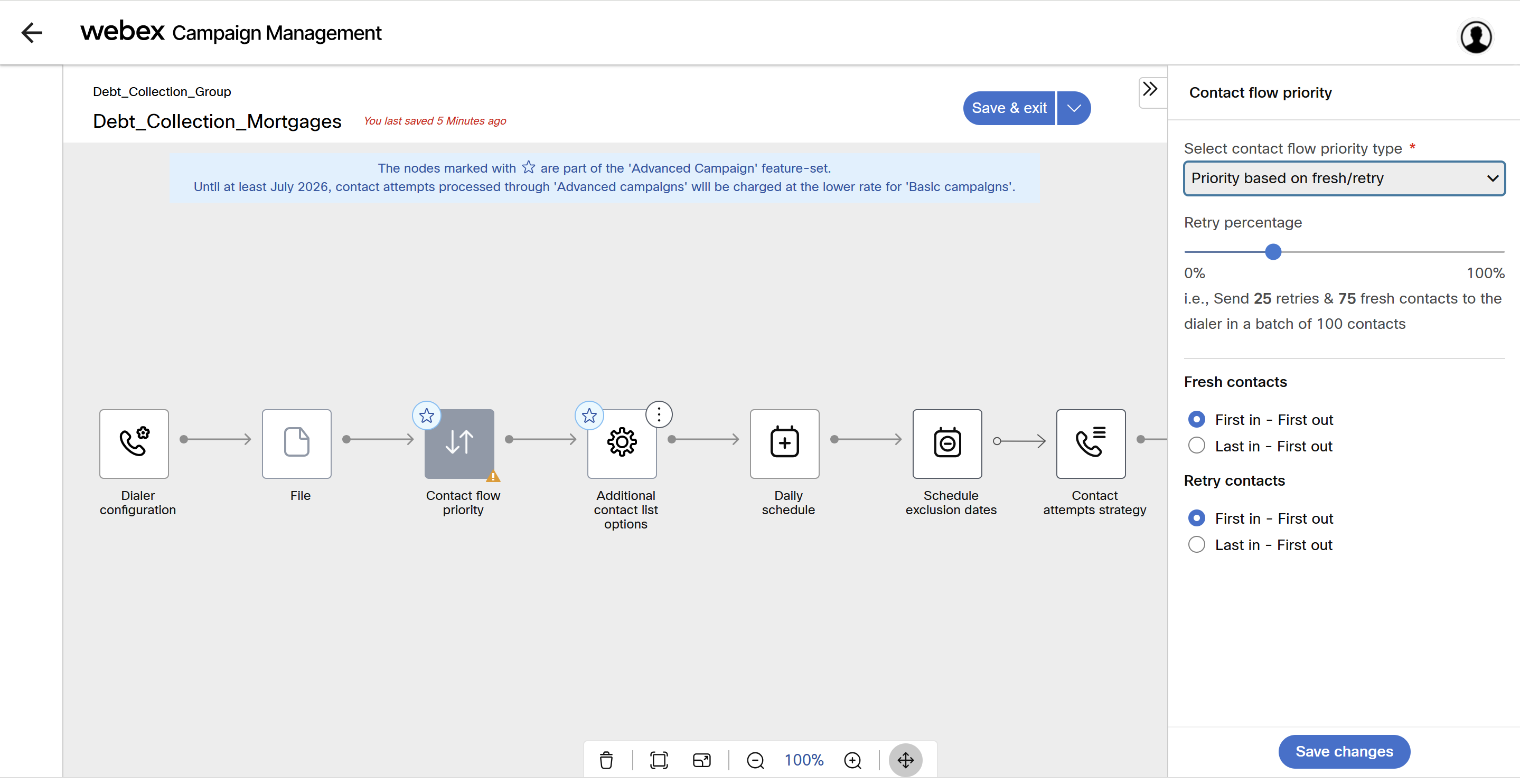Click the trash delete icon in the toolbar
1520x784 pixels.
[x=606, y=760]
